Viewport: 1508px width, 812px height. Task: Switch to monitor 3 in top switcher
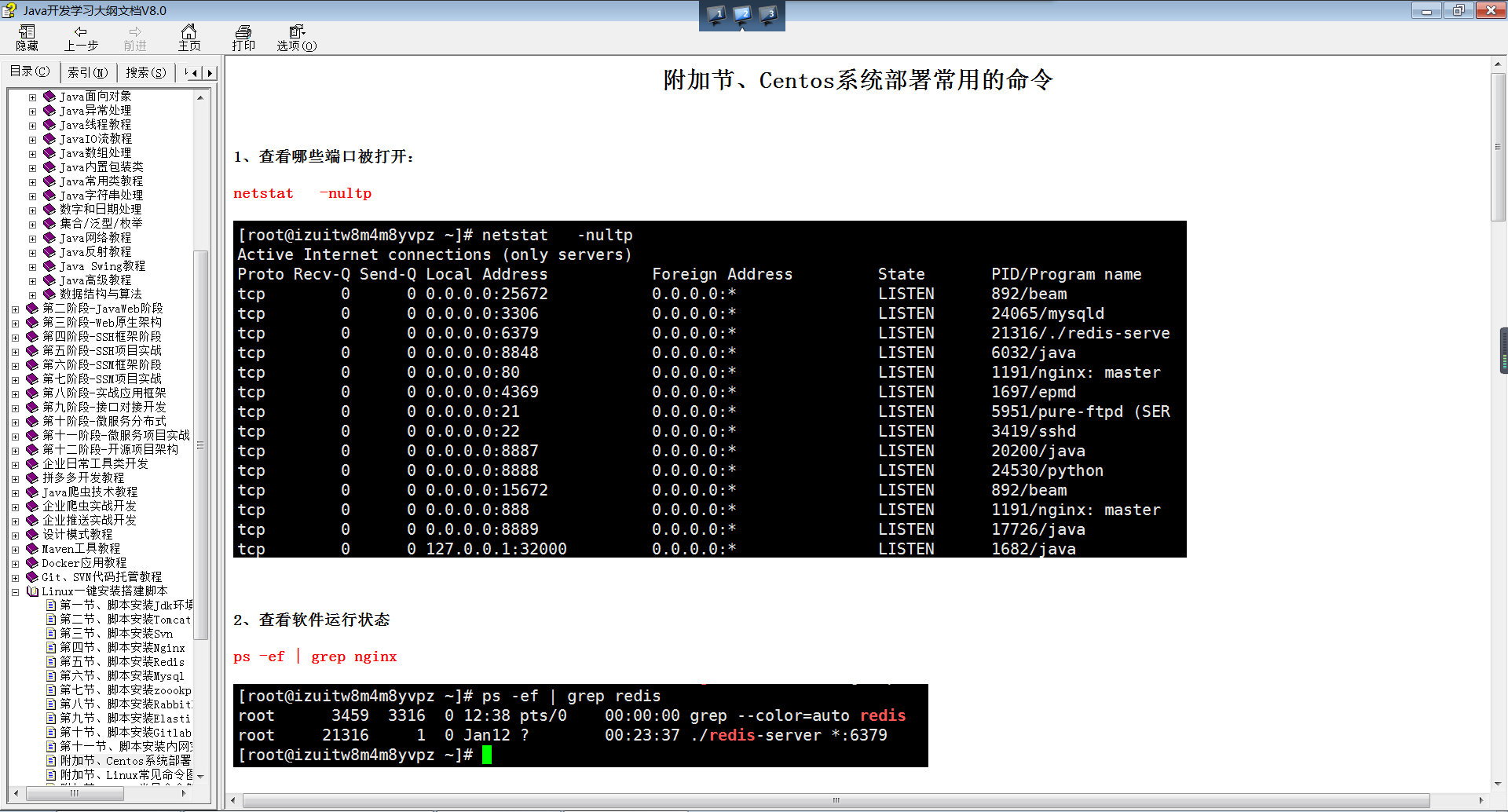(x=768, y=15)
